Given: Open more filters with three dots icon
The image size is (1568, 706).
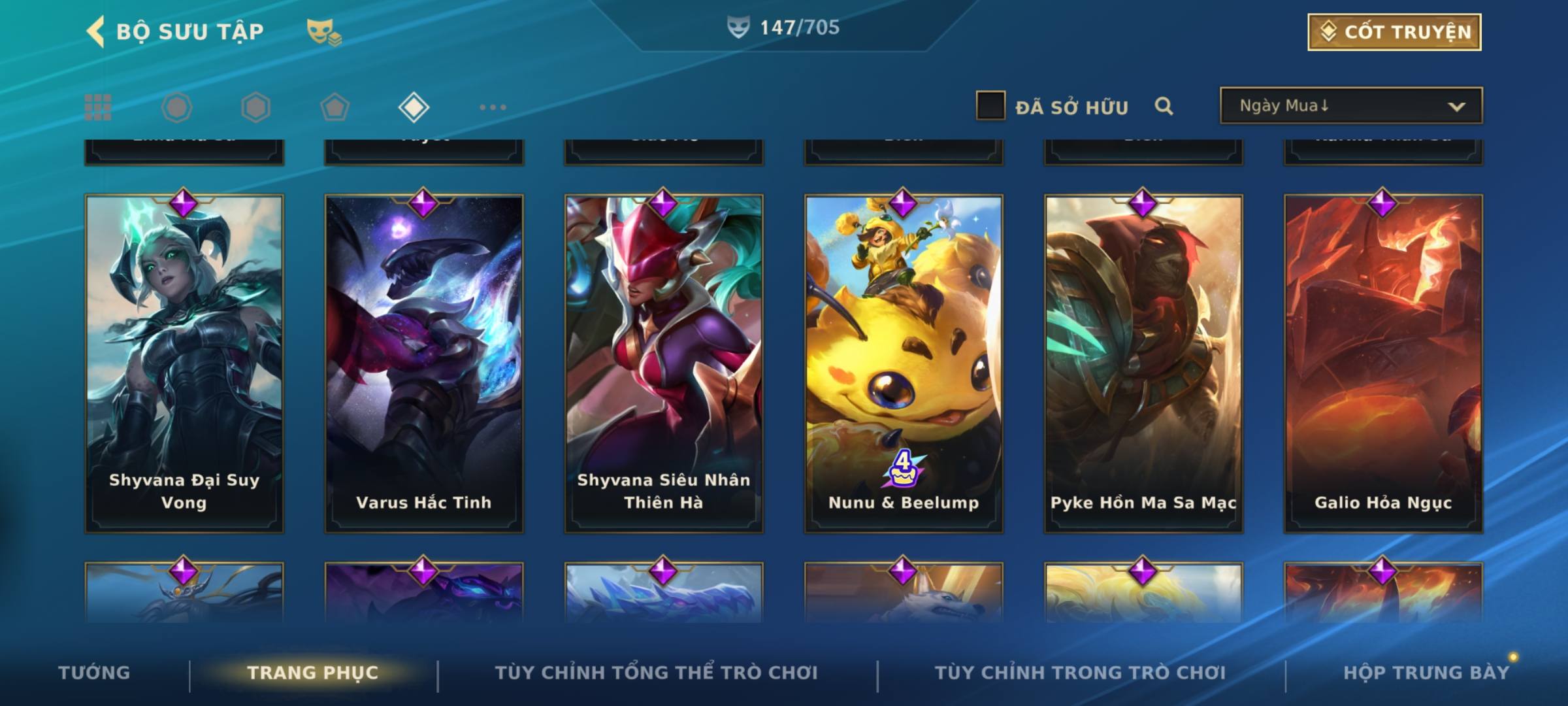Looking at the screenshot, I should click(493, 107).
